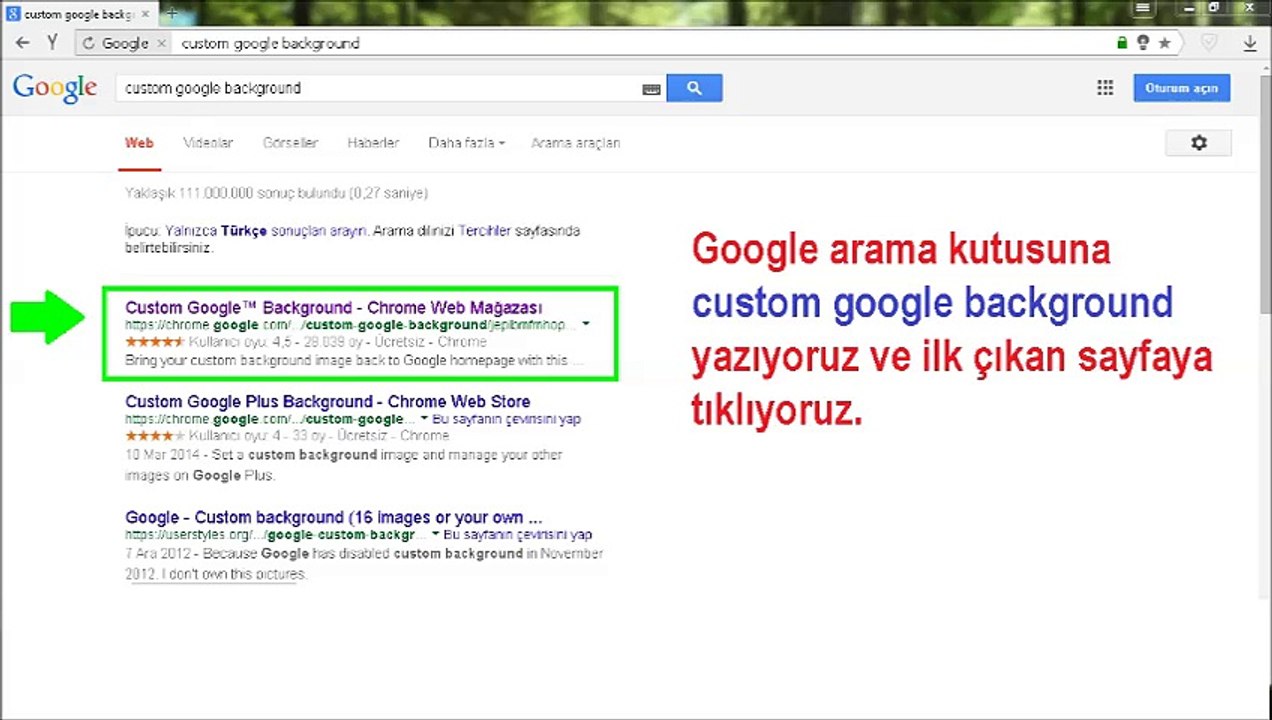Image resolution: width=1272 pixels, height=720 pixels.
Task: Click the 'Bring your custom background image back' snippet
Action: [354, 360]
